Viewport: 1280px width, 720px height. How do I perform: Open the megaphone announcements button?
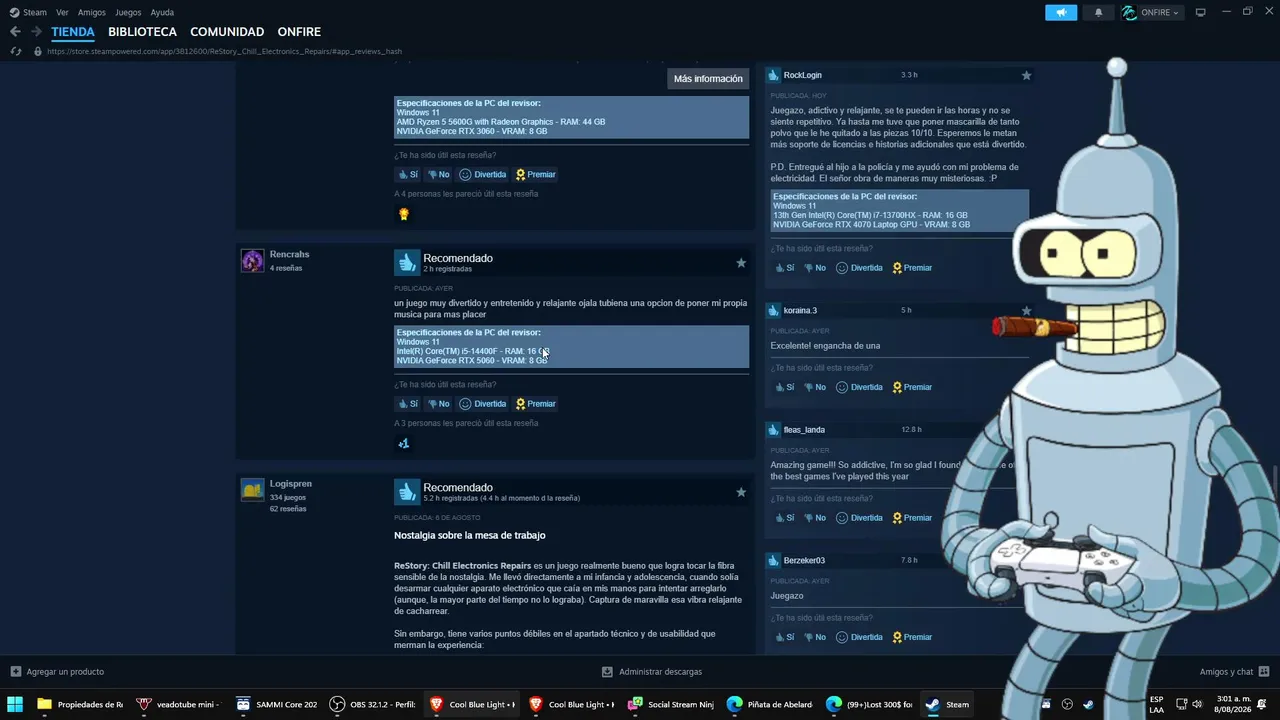coord(1061,12)
